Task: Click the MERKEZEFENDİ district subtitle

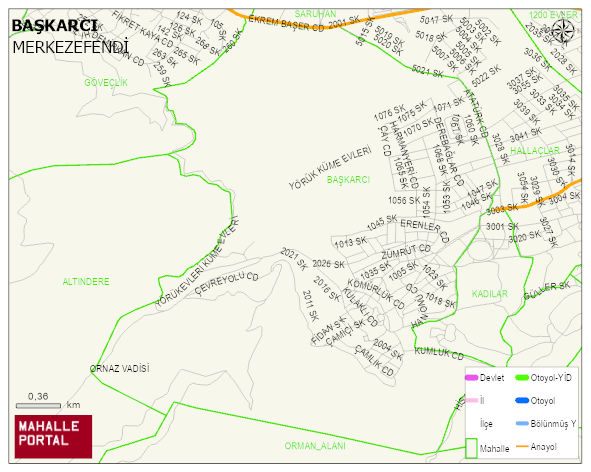Action: 70,47
